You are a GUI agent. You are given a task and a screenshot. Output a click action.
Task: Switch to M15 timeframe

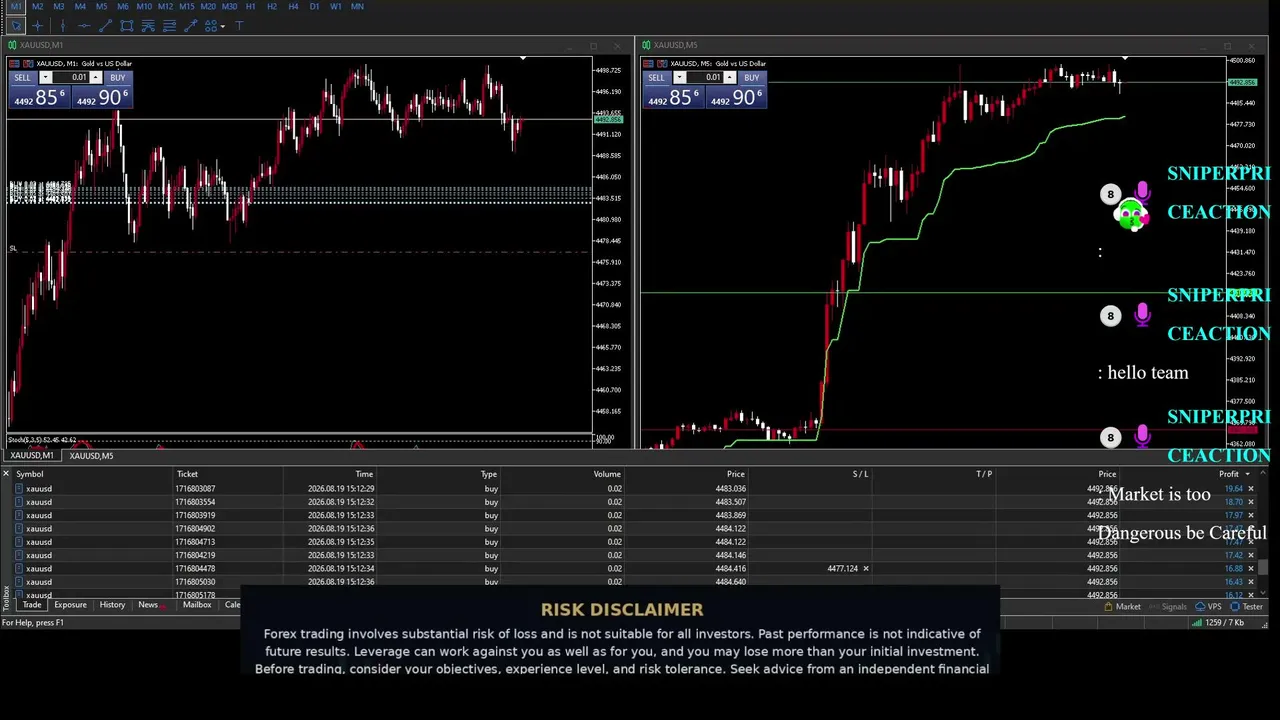(186, 6)
